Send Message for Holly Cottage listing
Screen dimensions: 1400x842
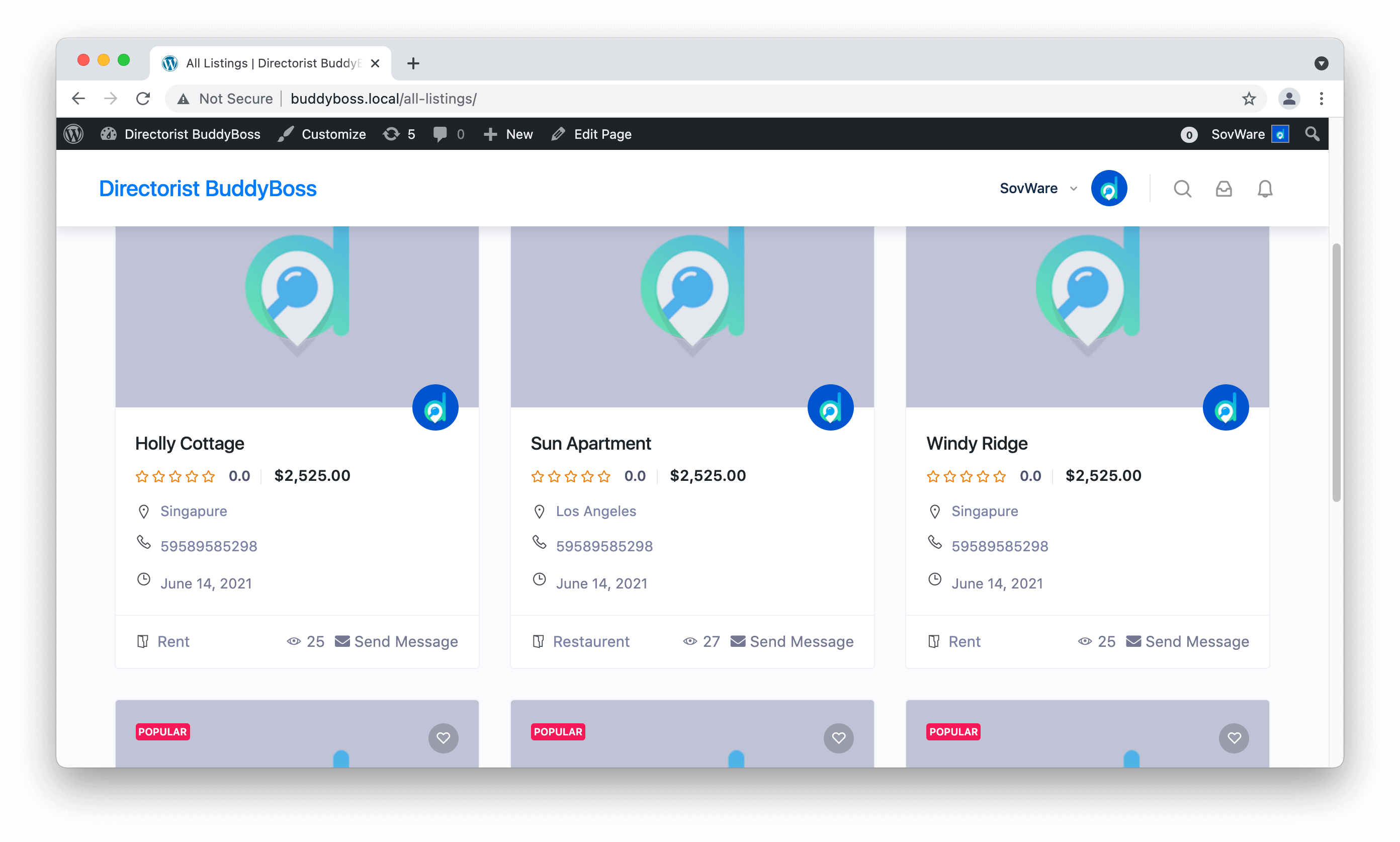[396, 641]
